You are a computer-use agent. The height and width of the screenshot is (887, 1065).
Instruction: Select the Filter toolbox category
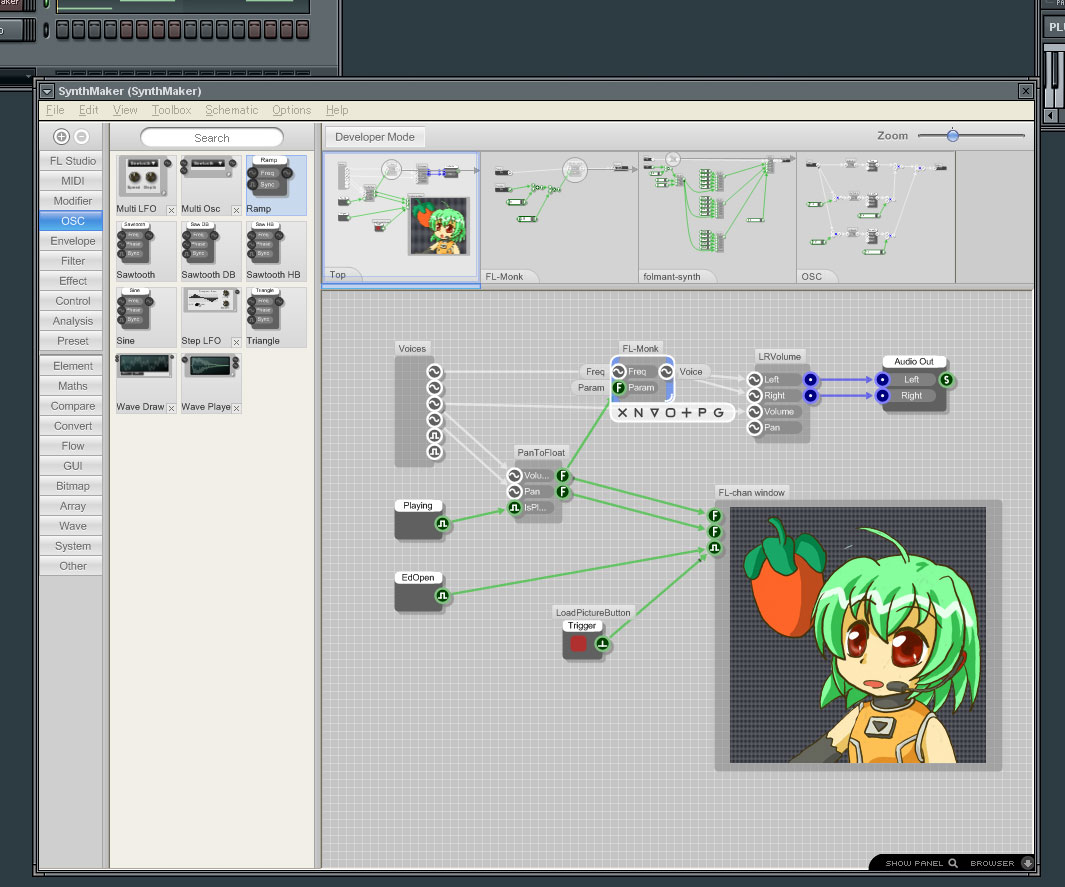[x=71, y=261]
